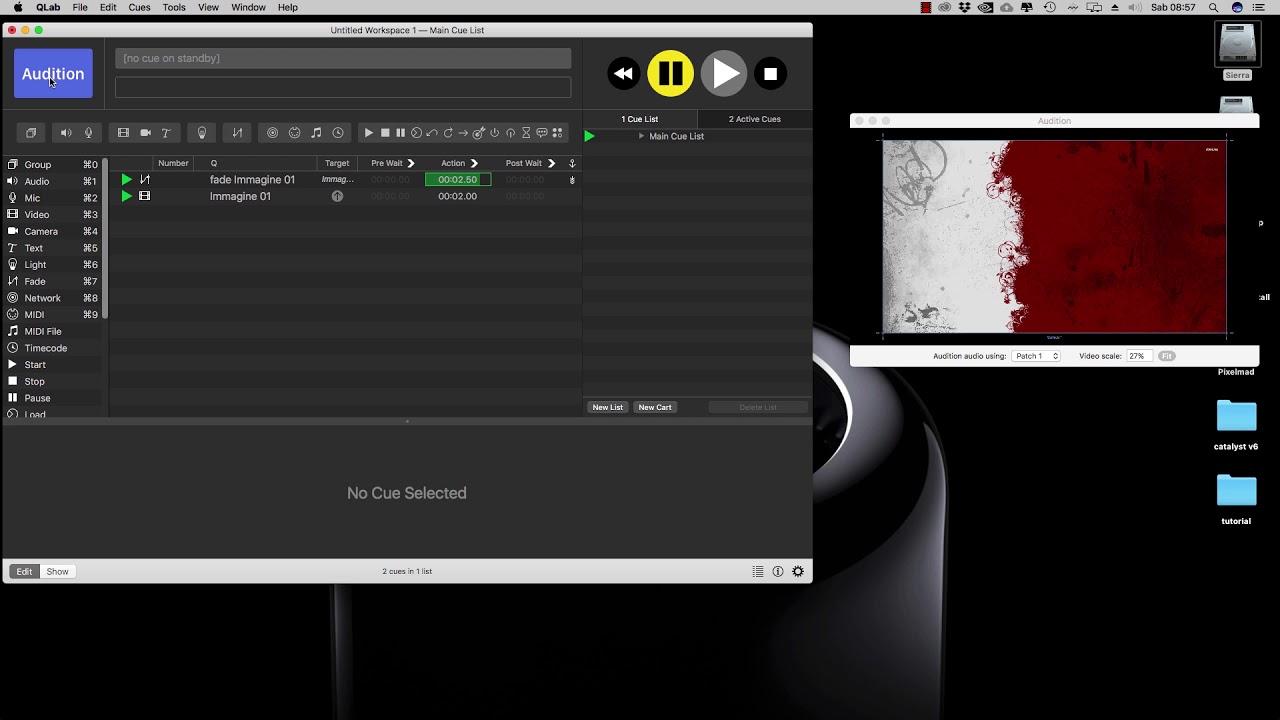Open workspace settings gear icon
The height and width of the screenshot is (720, 1280).
pos(798,571)
